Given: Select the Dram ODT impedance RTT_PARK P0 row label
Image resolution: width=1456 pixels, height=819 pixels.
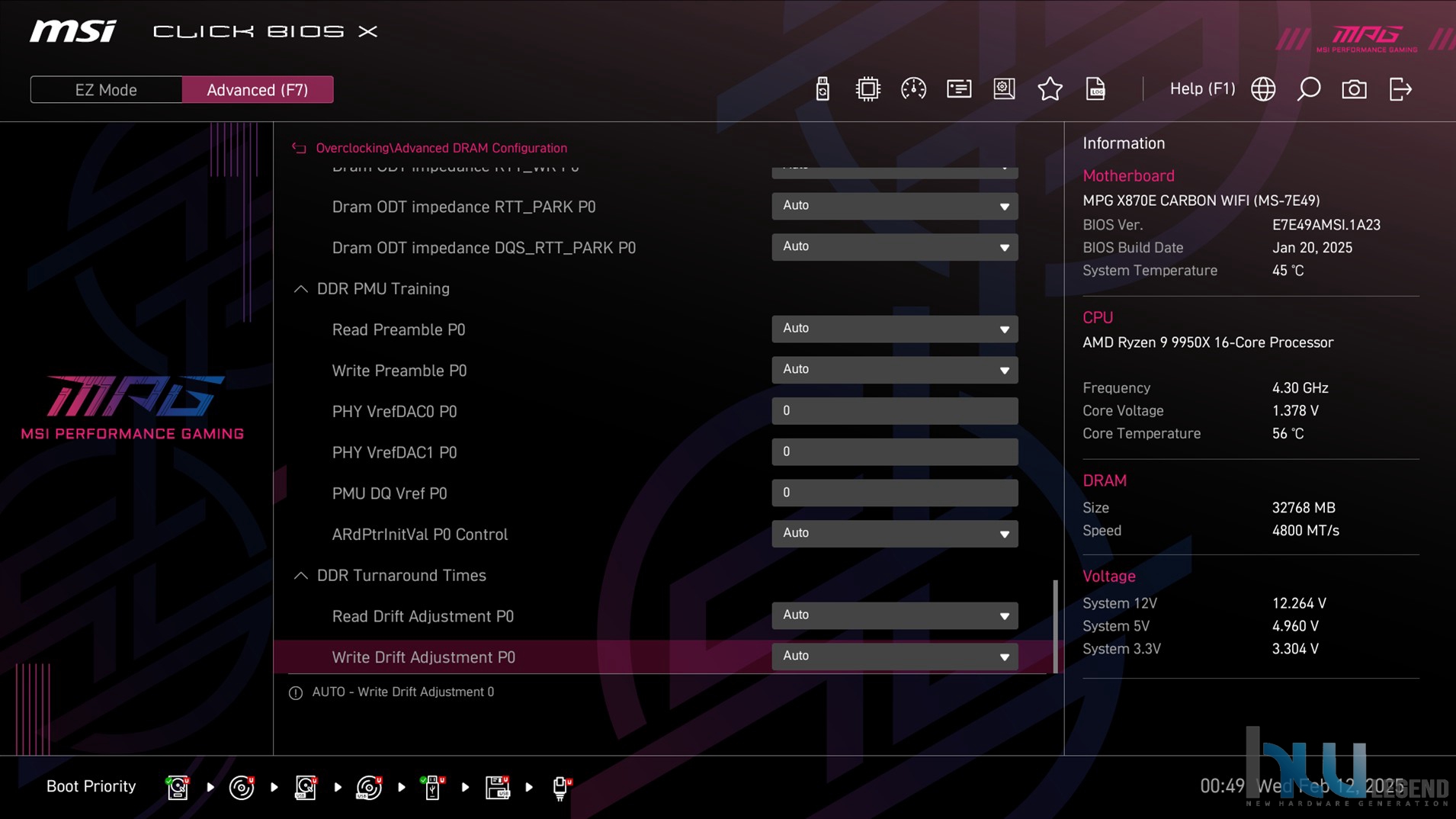Looking at the screenshot, I should coord(463,207).
